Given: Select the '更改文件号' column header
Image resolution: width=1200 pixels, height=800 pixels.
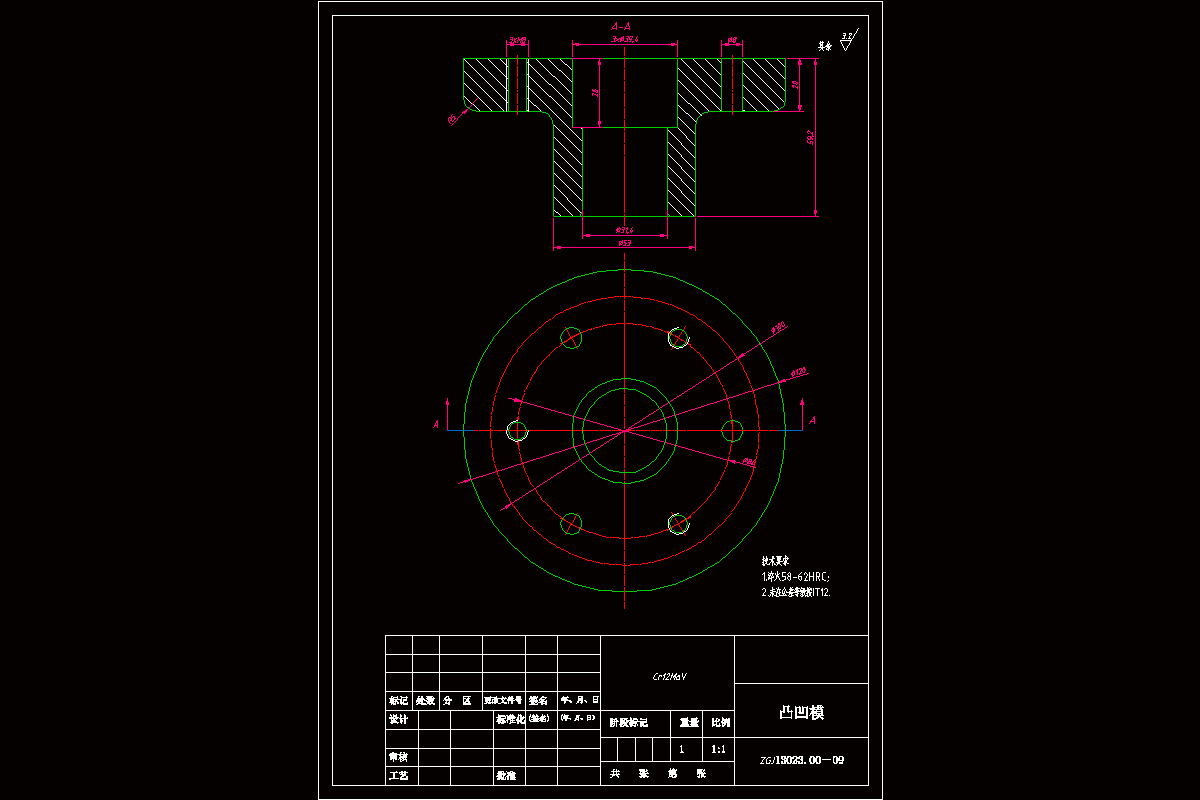Looking at the screenshot, I should click(503, 701).
